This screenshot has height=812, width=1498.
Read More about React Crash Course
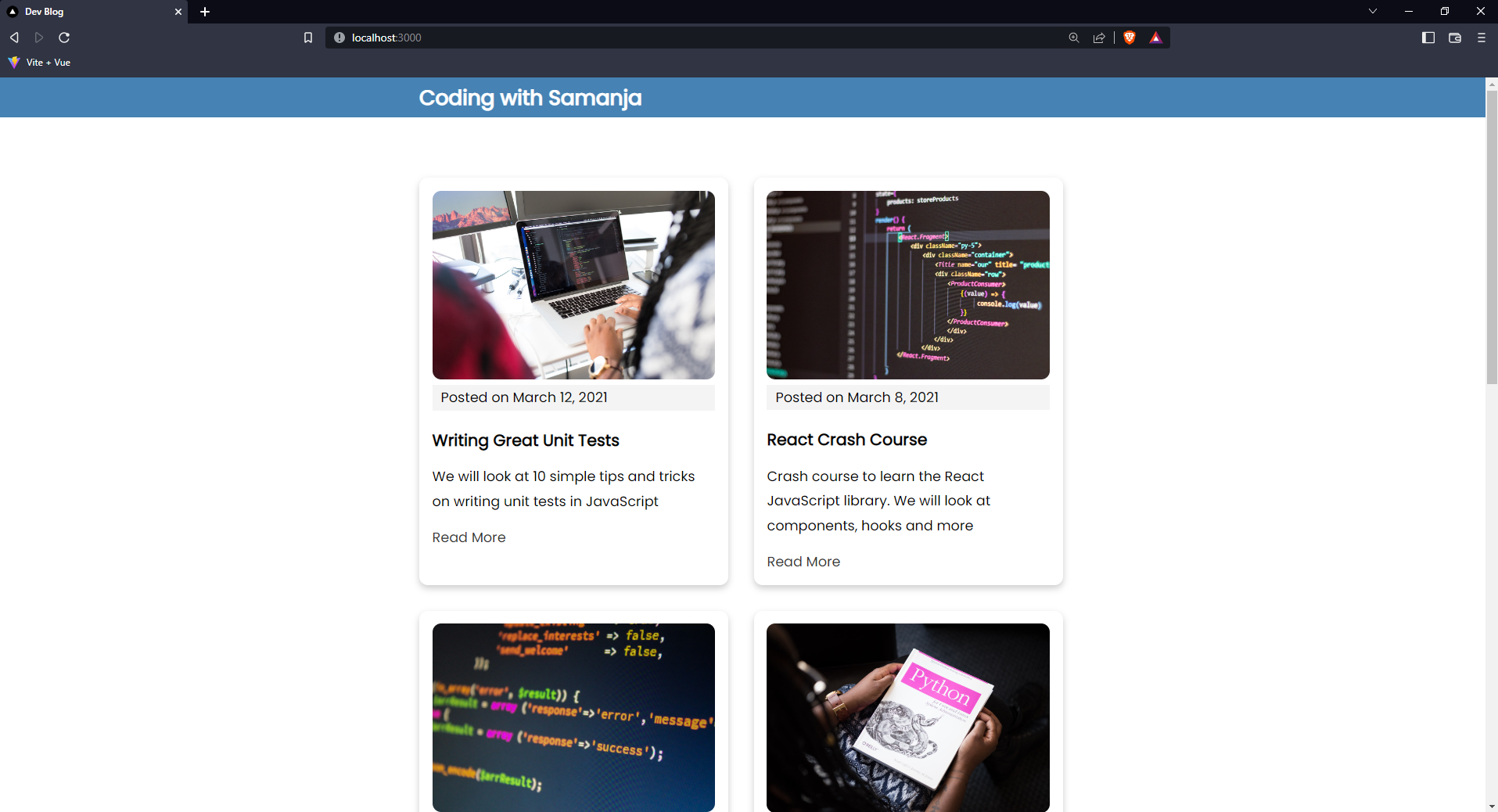(x=803, y=561)
